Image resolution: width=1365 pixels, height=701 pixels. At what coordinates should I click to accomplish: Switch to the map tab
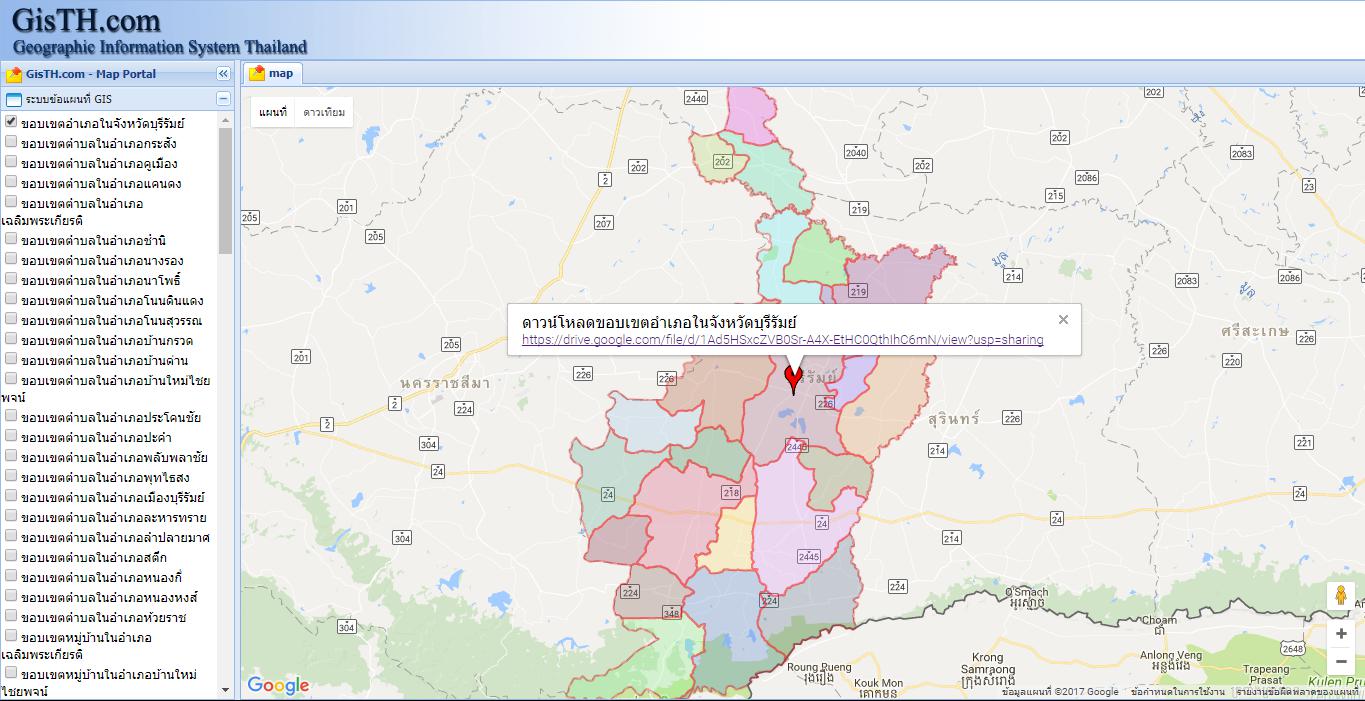click(x=271, y=73)
